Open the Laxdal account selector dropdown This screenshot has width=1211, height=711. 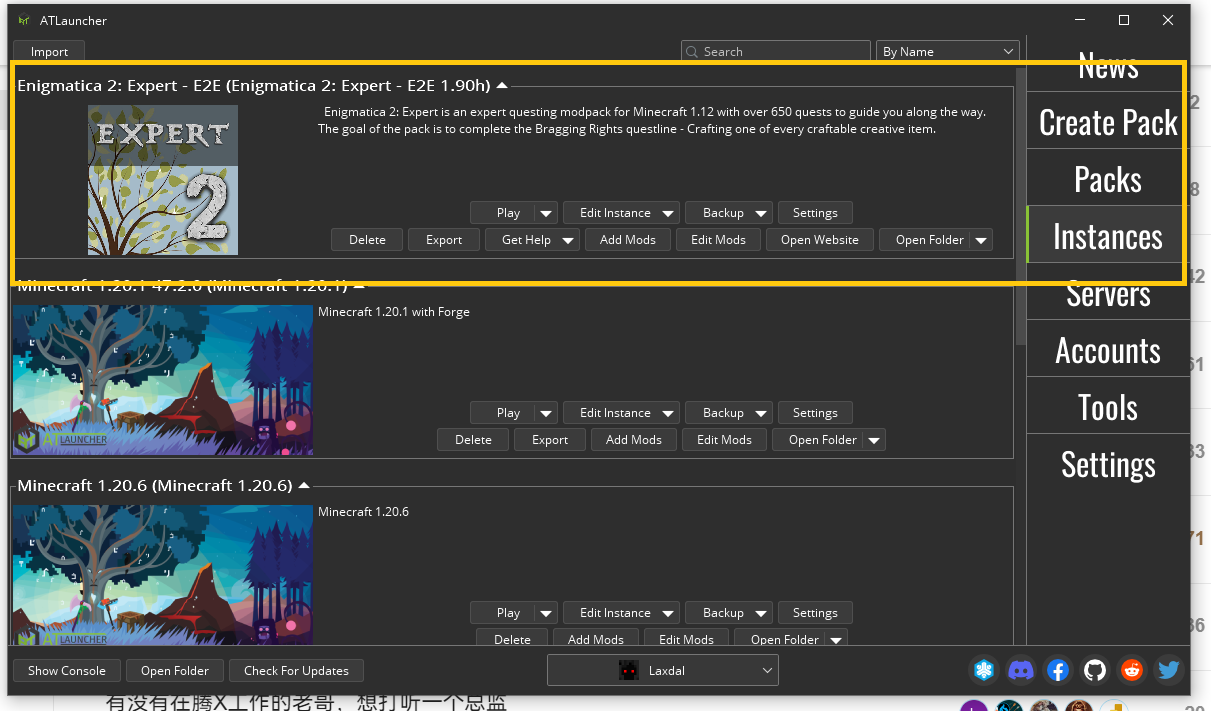pyautogui.click(x=663, y=670)
